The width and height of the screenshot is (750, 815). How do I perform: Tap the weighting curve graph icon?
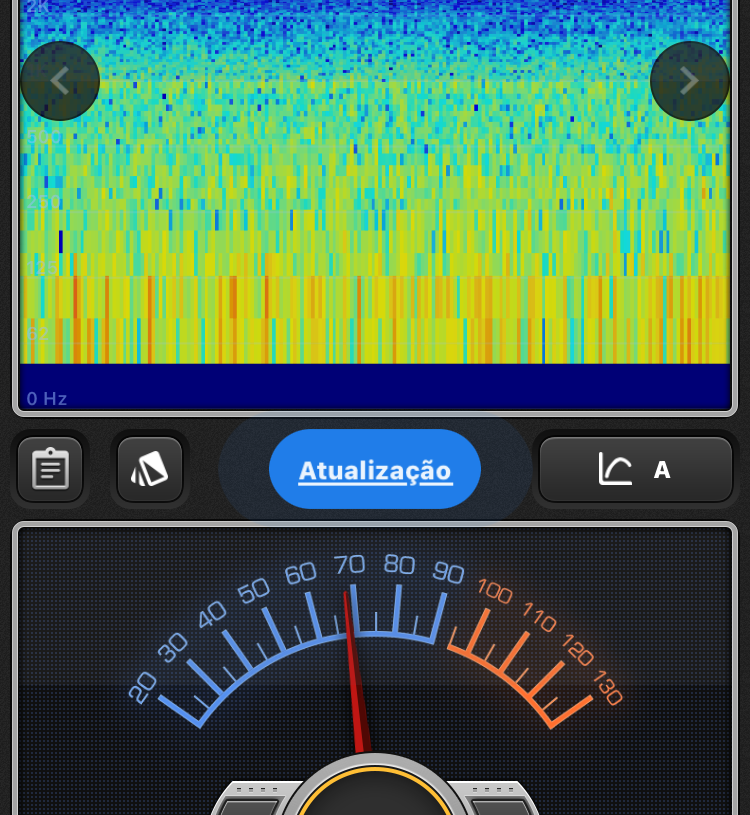[615, 469]
